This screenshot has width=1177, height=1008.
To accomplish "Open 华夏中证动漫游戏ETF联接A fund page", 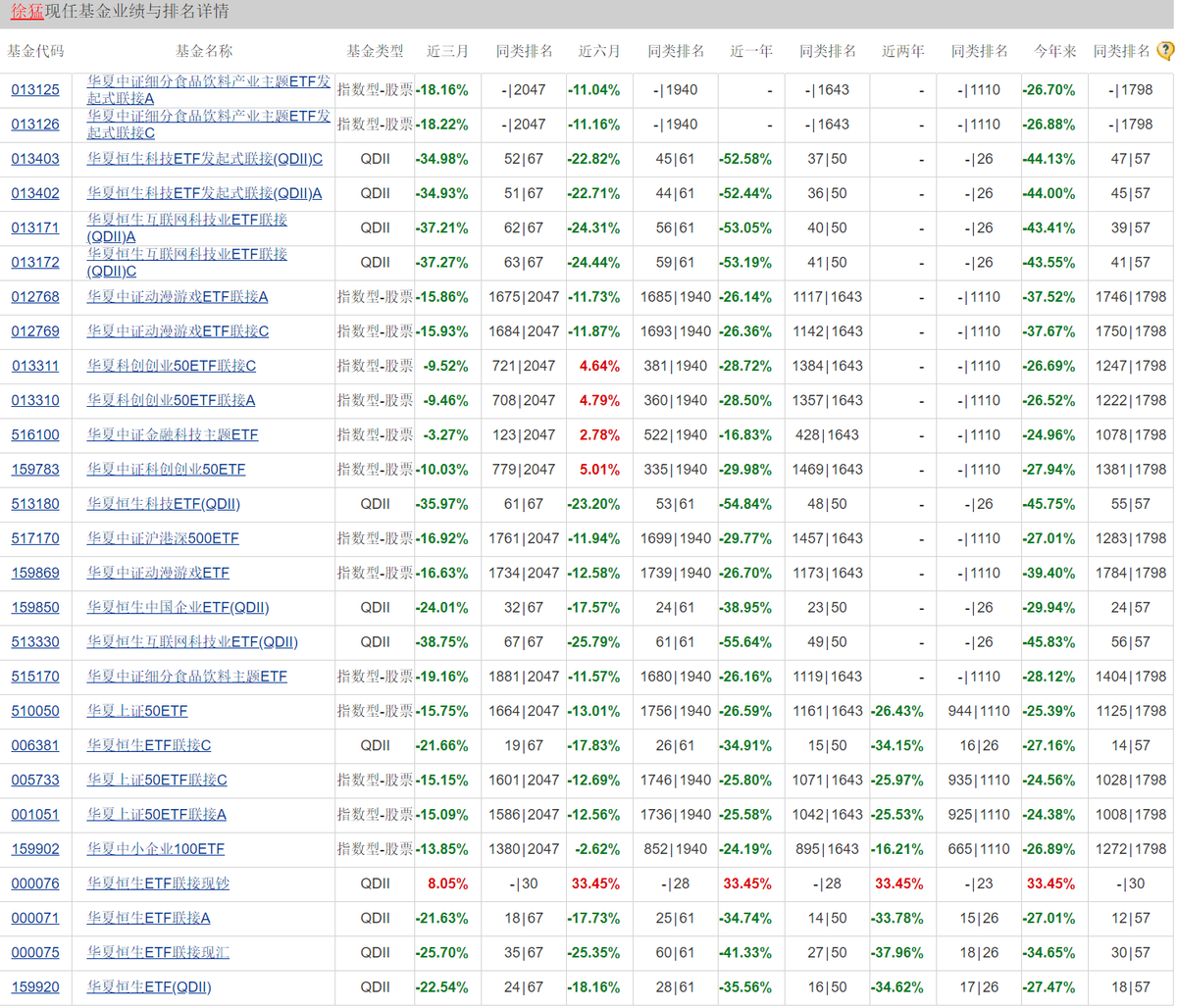I will click(x=178, y=296).
